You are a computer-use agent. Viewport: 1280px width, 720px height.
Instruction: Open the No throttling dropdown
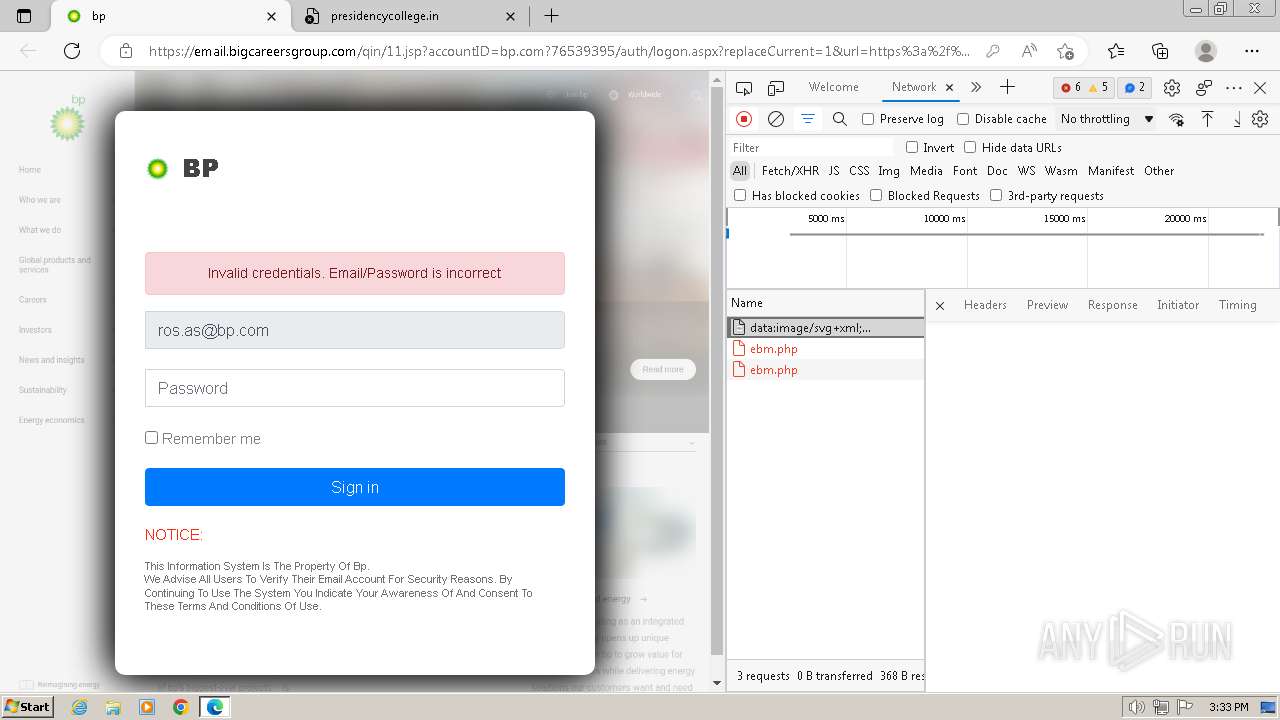[1107, 119]
